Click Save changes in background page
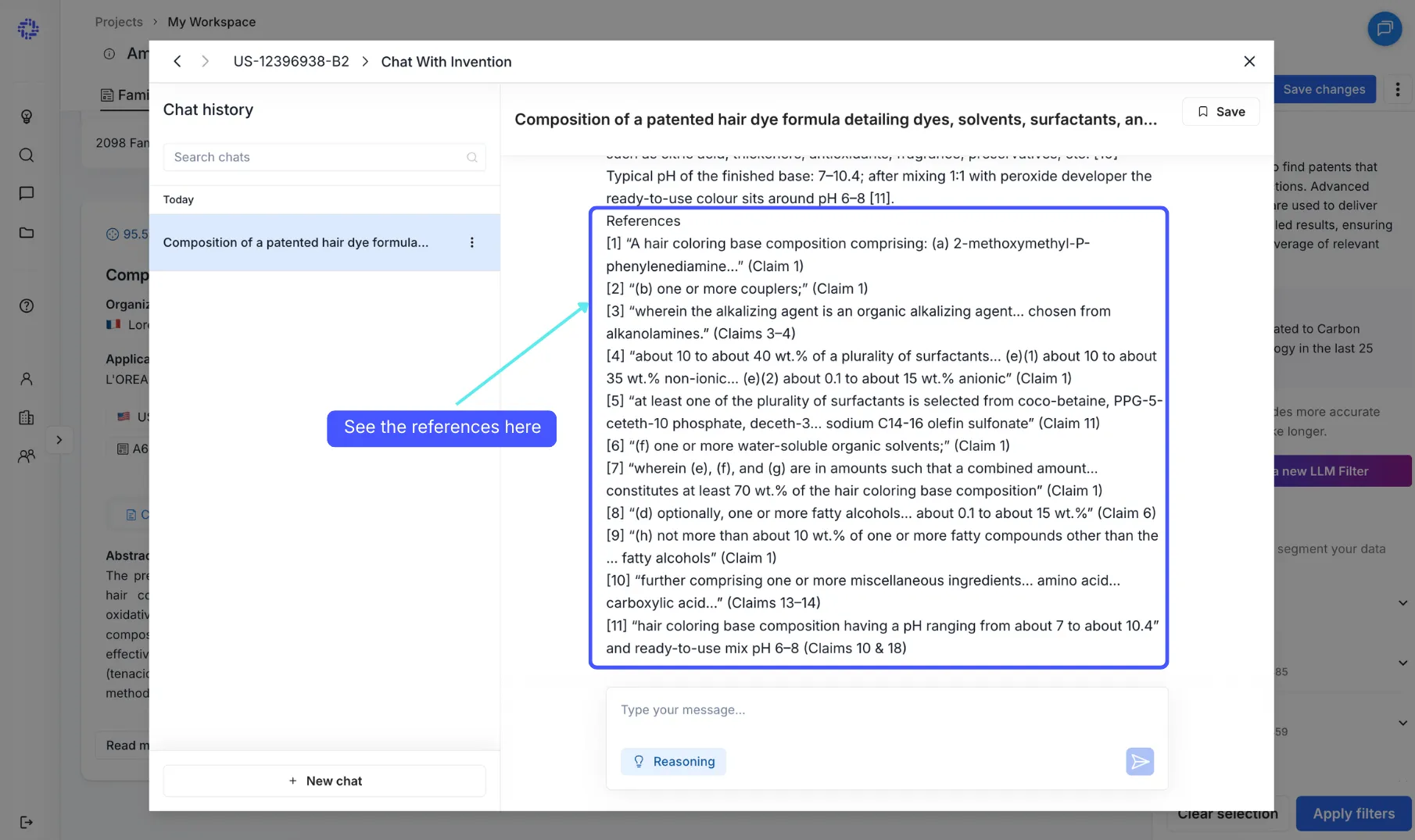 1324,89
